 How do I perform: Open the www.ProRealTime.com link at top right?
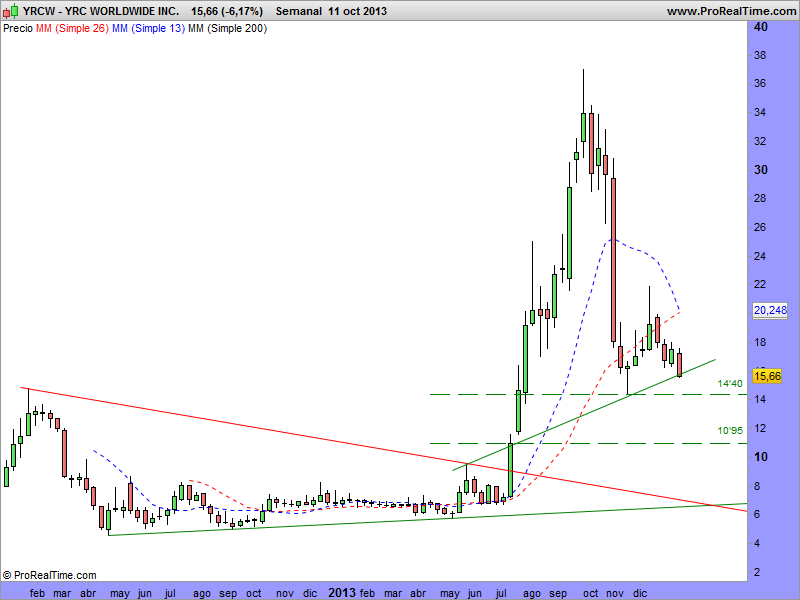(730, 11)
